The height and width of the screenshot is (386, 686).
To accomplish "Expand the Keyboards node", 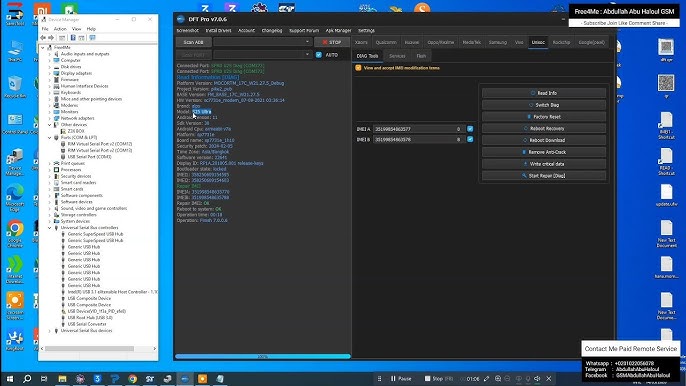I will click(49, 92).
